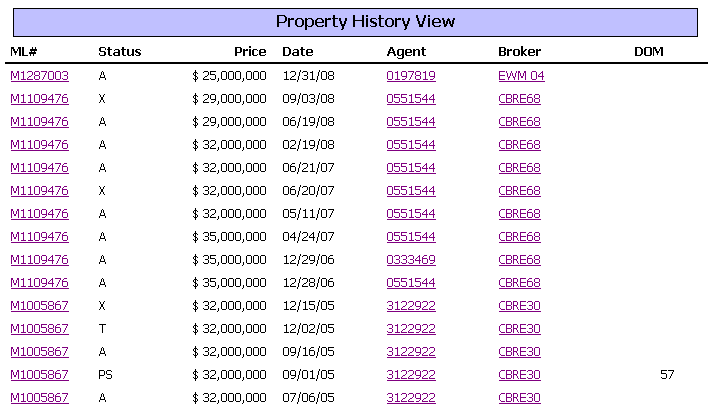Image resolution: width=714 pixels, height=411 pixels.
Task: Open M1109476 listing dated 12/28/06
Action: tap(40, 283)
